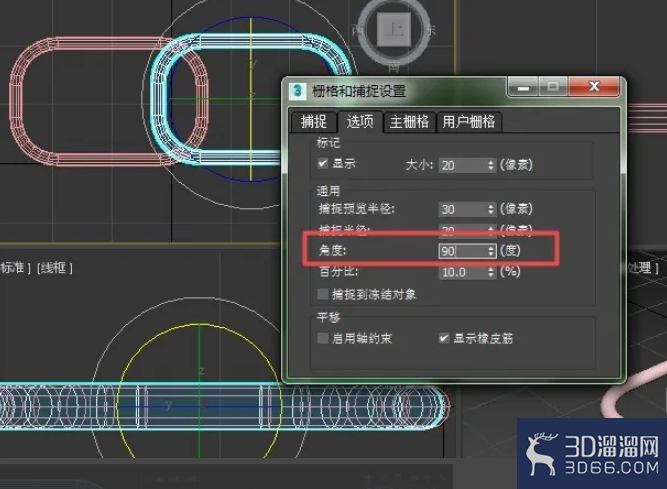The height and width of the screenshot is (489, 667).
Task: Enable the 启用轴约束 checkbox
Action: tap(323, 338)
